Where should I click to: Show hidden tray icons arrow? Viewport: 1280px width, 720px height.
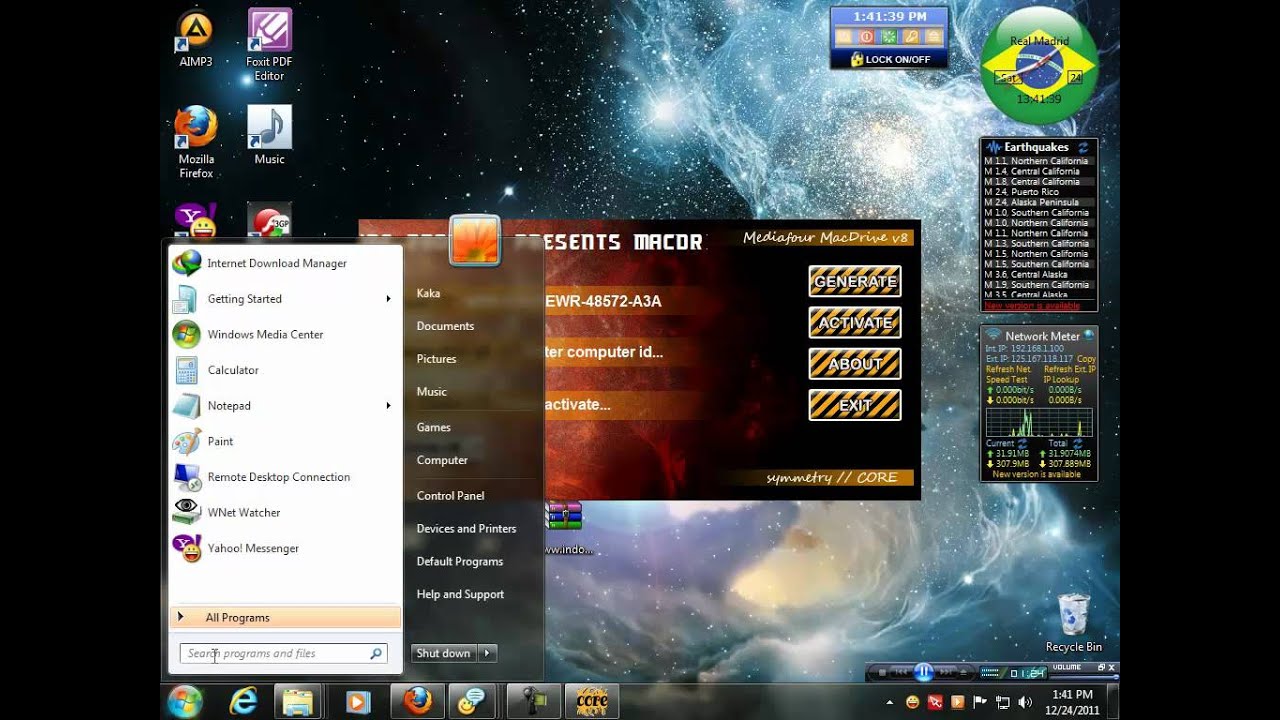click(890, 703)
